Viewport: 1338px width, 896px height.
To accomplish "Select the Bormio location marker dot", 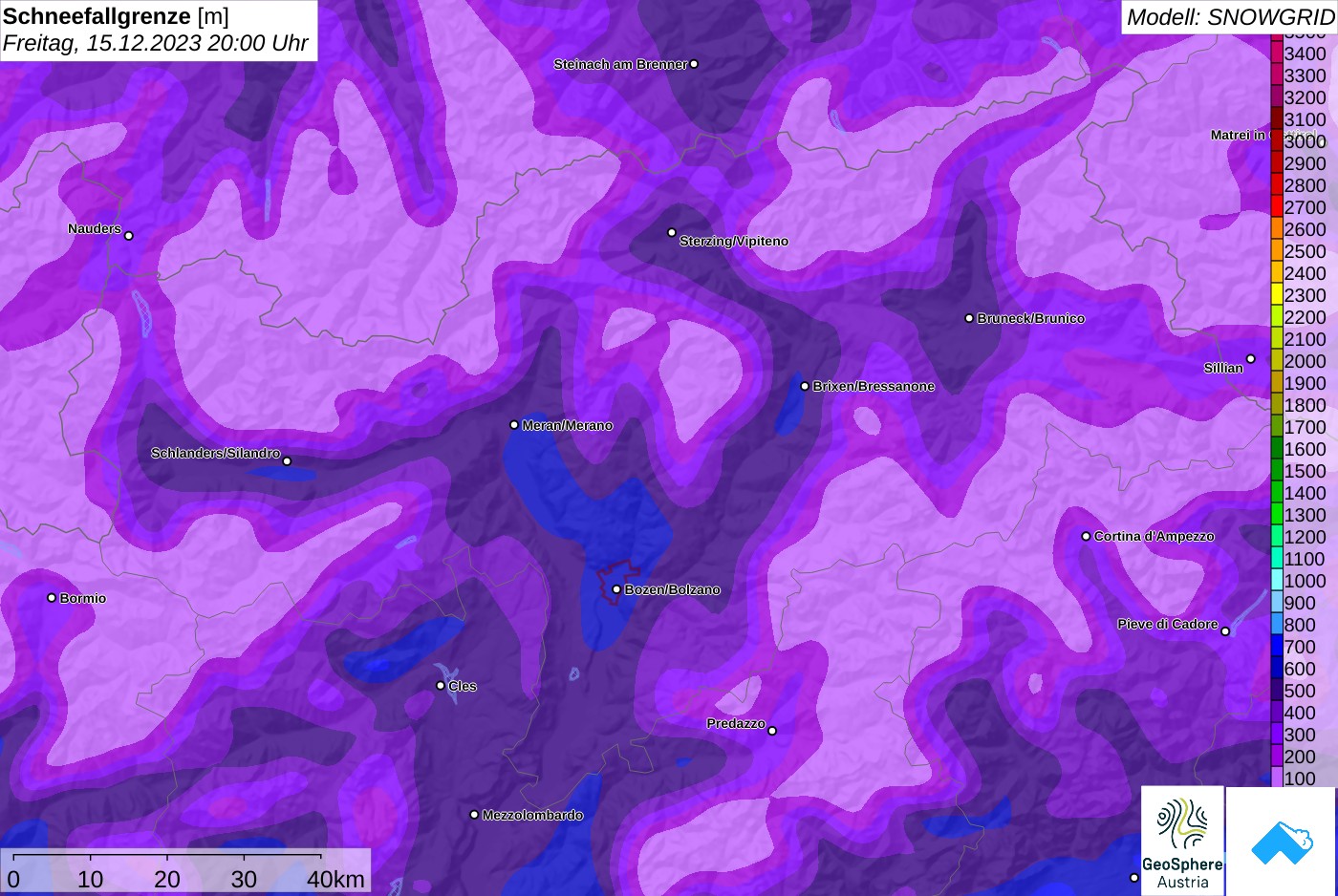I will tap(52, 598).
